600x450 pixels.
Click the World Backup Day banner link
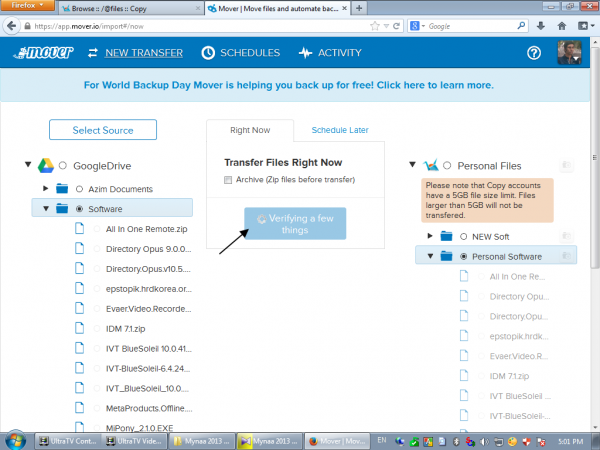coord(289,85)
